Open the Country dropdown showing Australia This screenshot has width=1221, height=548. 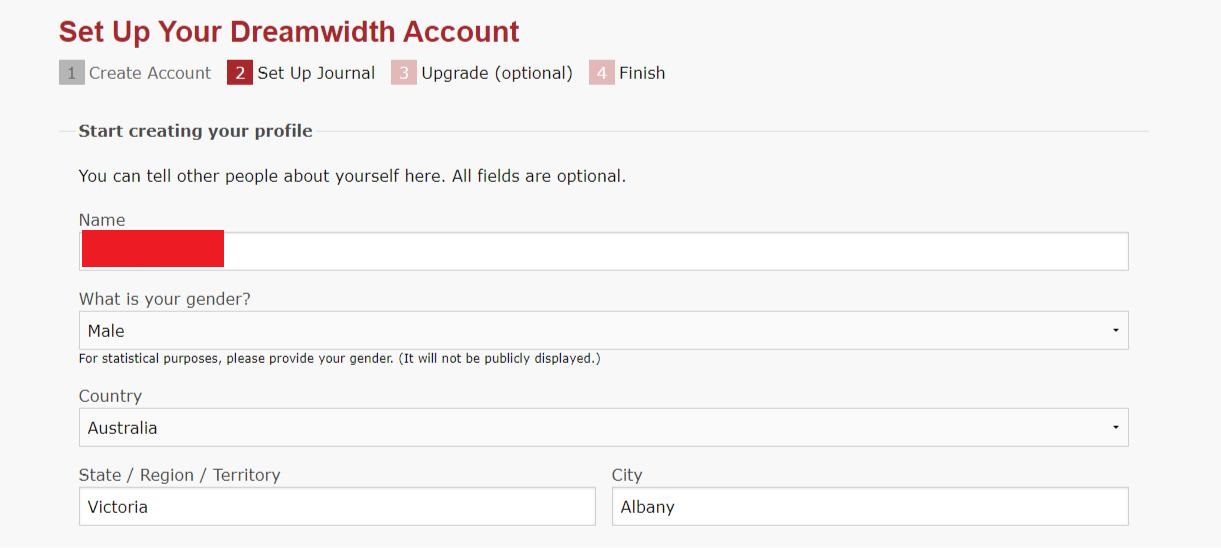click(x=604, y=427)
